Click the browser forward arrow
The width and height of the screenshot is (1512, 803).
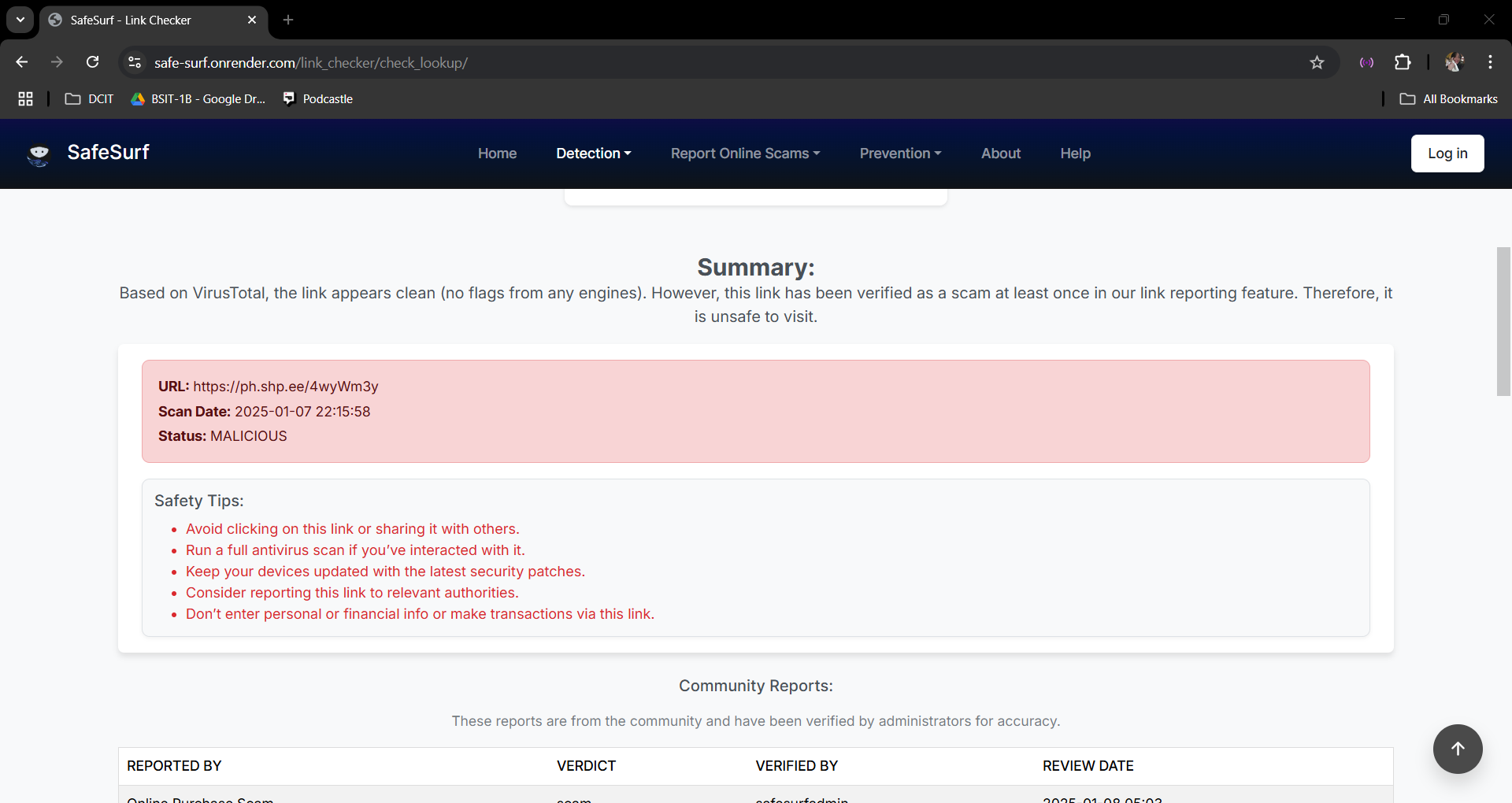click(57, 62)
